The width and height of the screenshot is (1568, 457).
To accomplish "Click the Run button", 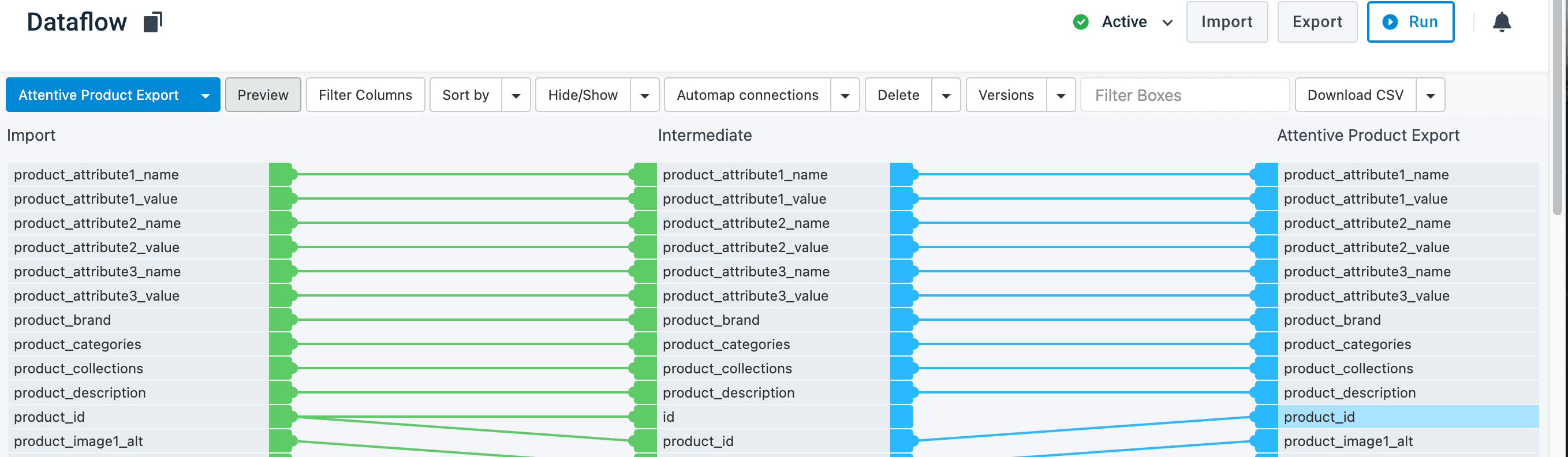I will (1410, 23).
